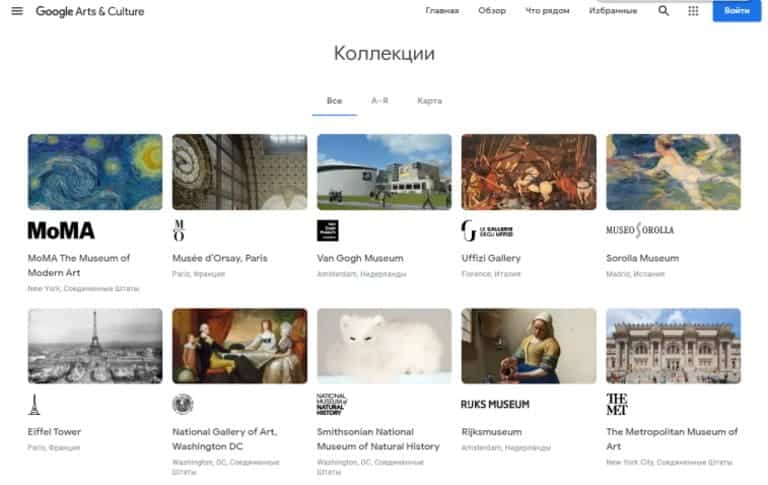Switch to the Карта tab

(430, 101)
